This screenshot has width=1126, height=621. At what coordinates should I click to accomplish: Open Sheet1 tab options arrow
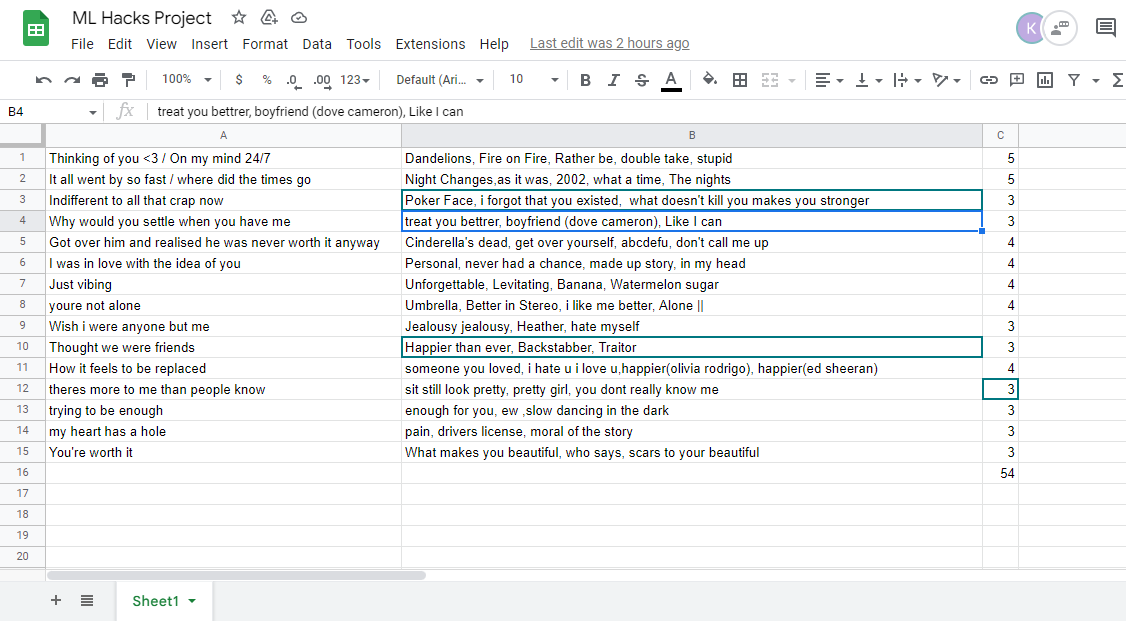(192, 601)
